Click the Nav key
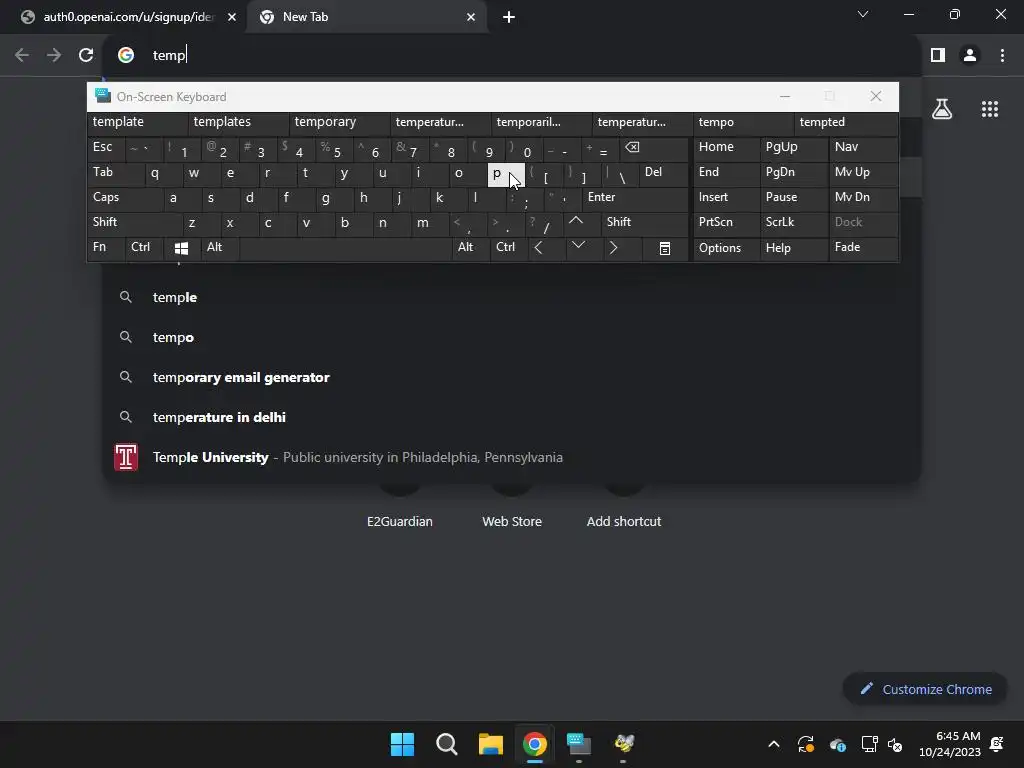This screenshot has width=1024, height=768. coord(863,148)
